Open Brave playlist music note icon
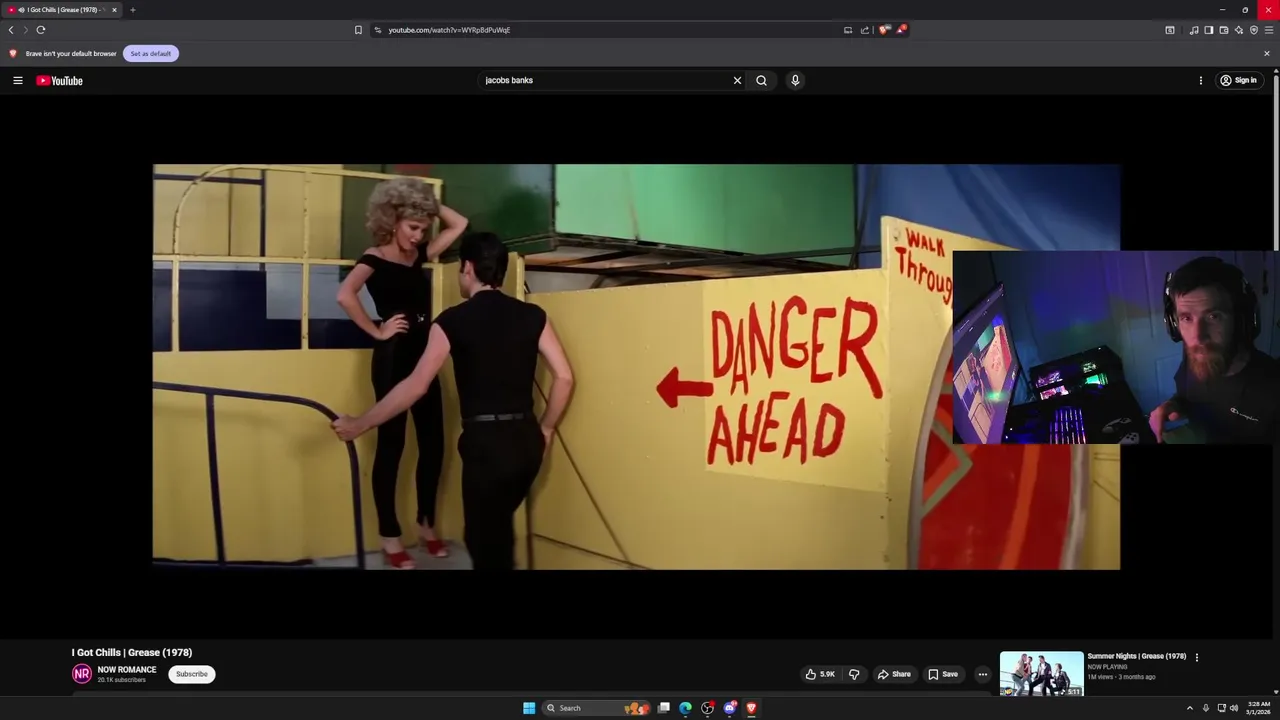Image resolution: width=1280 pixels, height=720 pixels. [1194, 30]
